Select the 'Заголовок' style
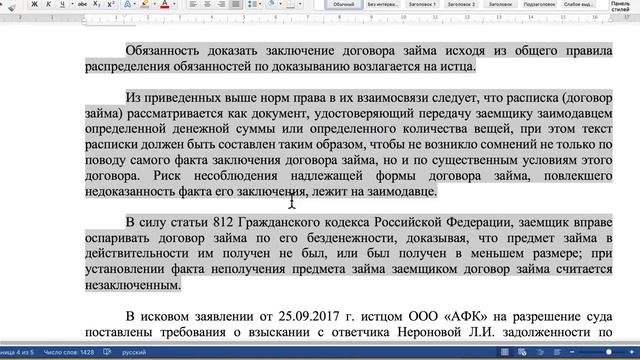The height and width of the screenshot is (360, 640). point(500,4)
